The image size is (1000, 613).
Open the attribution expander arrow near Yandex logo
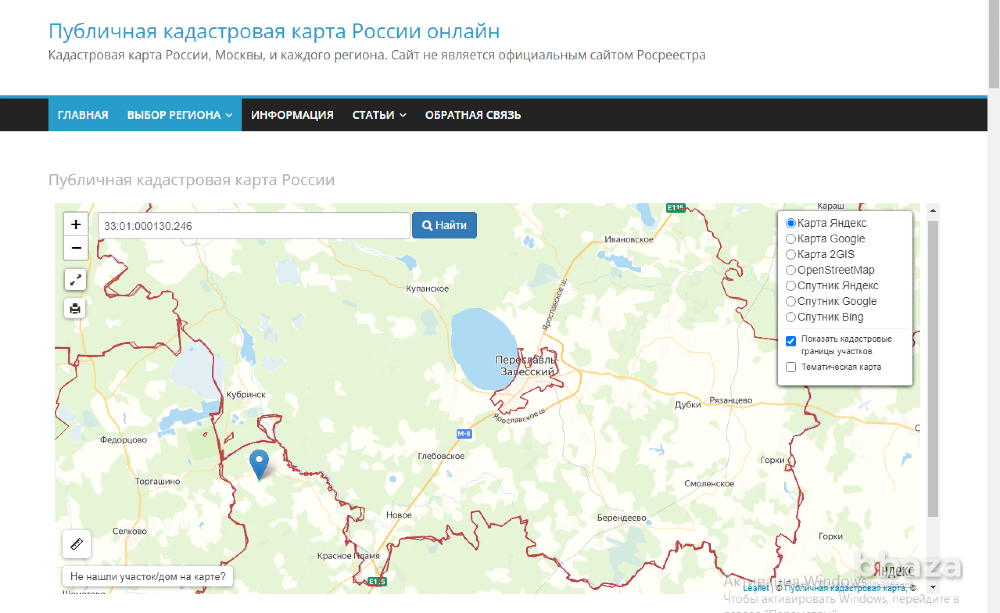[932, 586]
